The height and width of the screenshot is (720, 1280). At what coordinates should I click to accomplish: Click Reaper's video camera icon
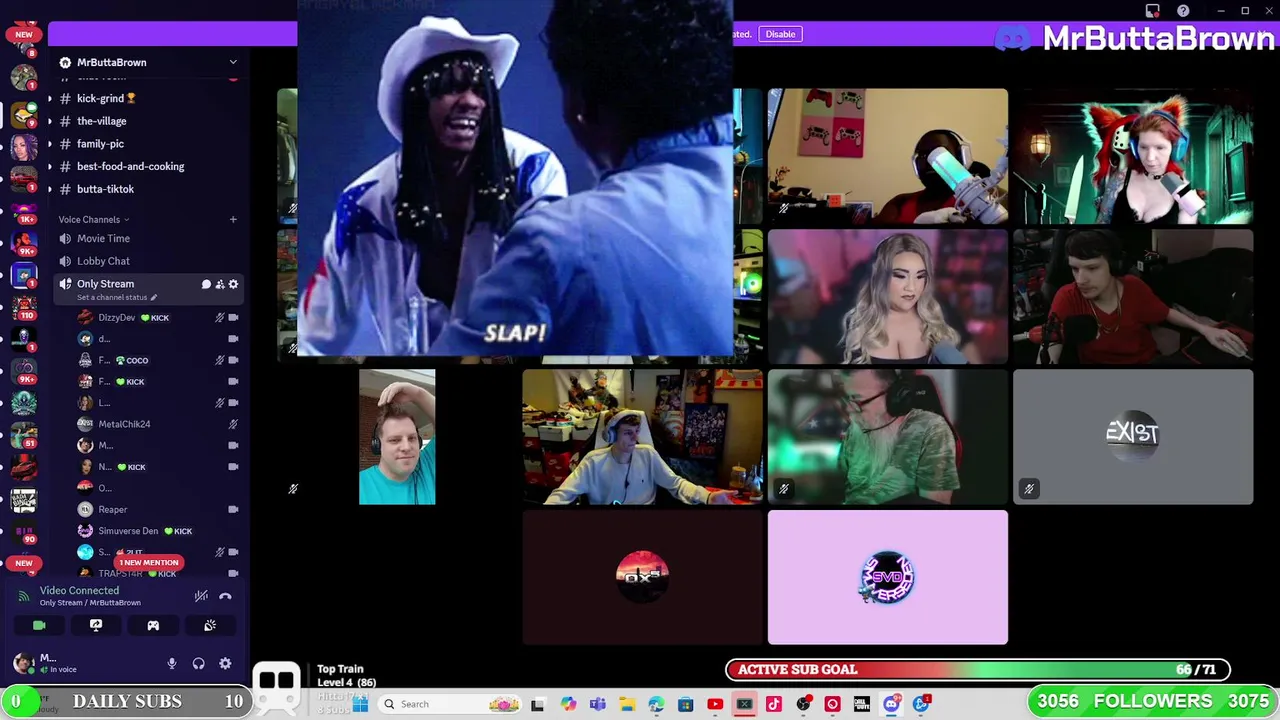tap(233, 509)
